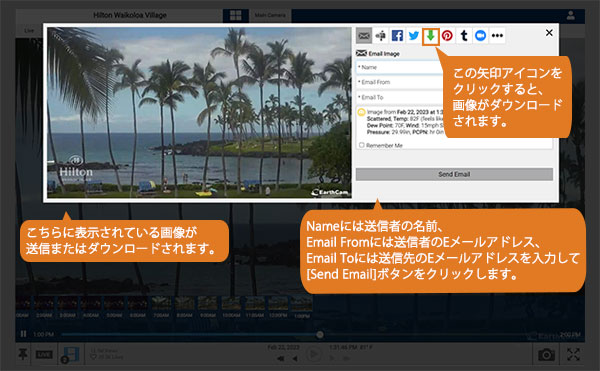Pin image to Pinterest
Screen dimensions: 600x371
(x=447, y=36)
